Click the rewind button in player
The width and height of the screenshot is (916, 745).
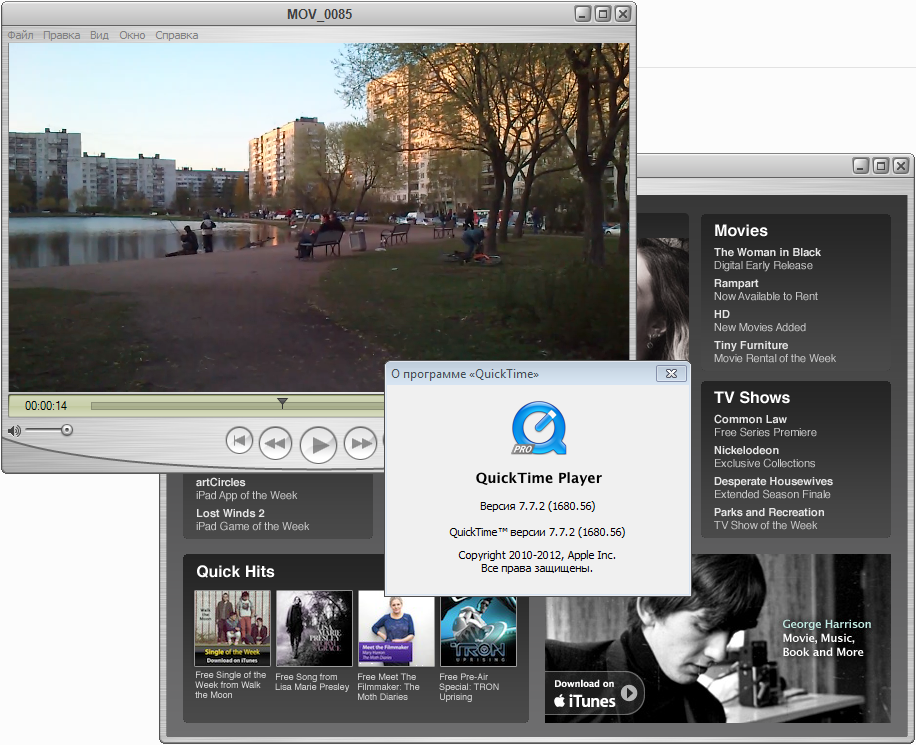pyautogui.click(x=275, y=443)
